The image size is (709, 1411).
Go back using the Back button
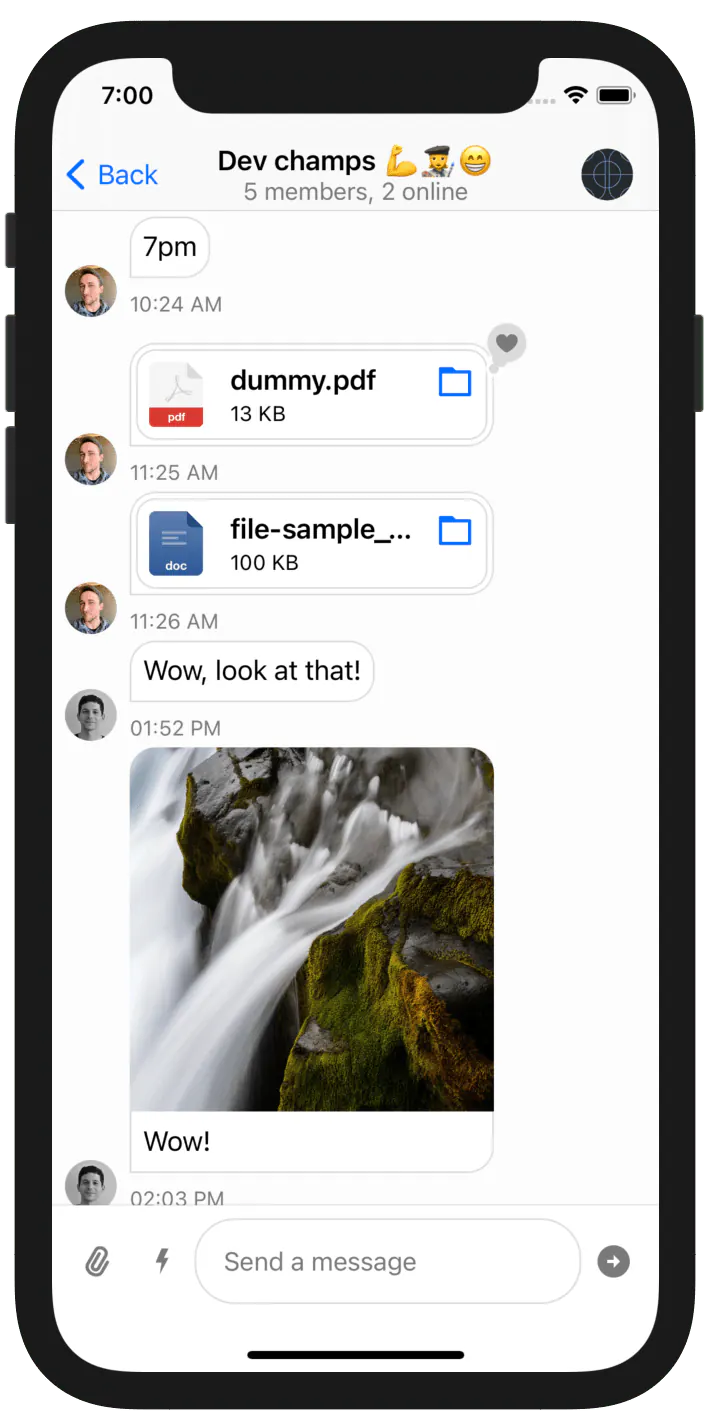click(x=112, y=175)
